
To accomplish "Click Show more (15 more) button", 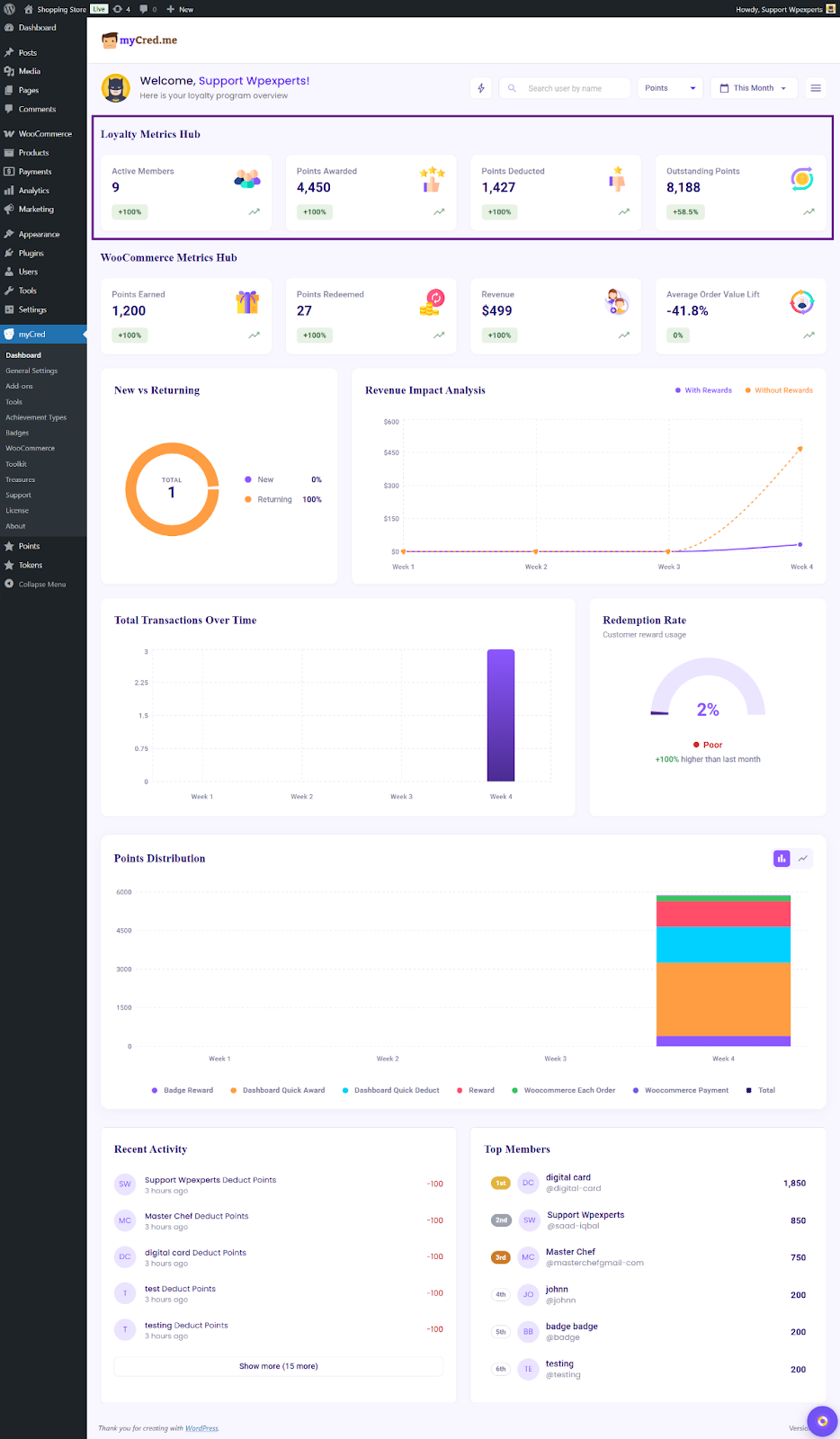I will 278,1366.
